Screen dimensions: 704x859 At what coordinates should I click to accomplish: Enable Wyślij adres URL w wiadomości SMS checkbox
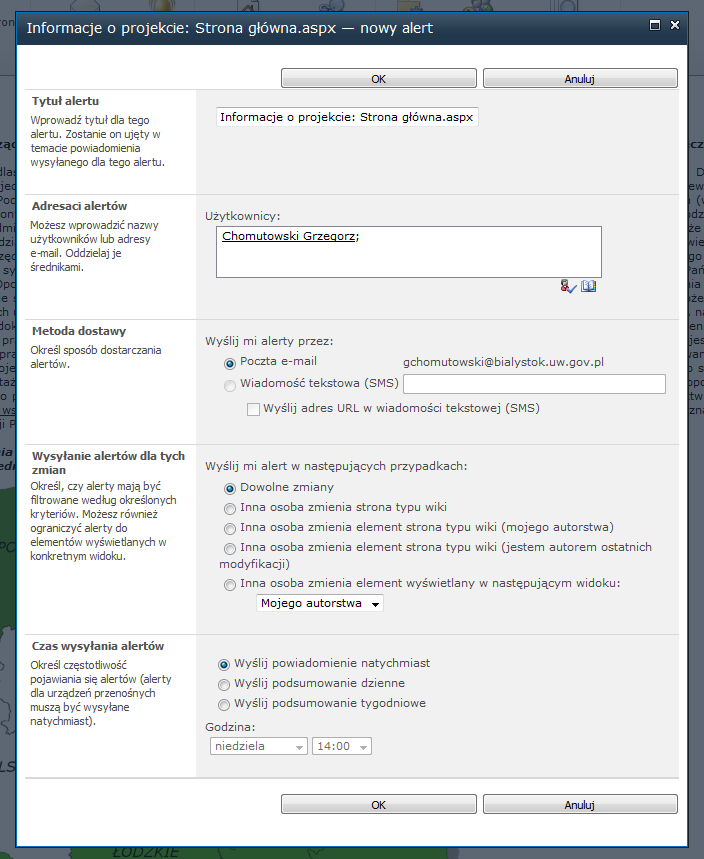click(253, 409)
